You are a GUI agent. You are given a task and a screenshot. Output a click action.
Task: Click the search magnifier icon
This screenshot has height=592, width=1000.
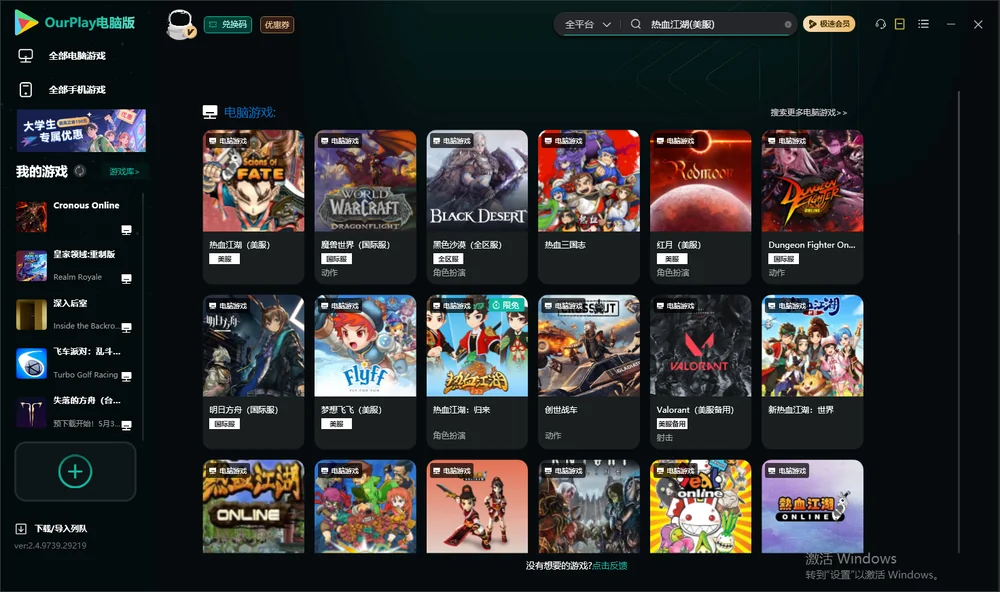tap(636, 24)
